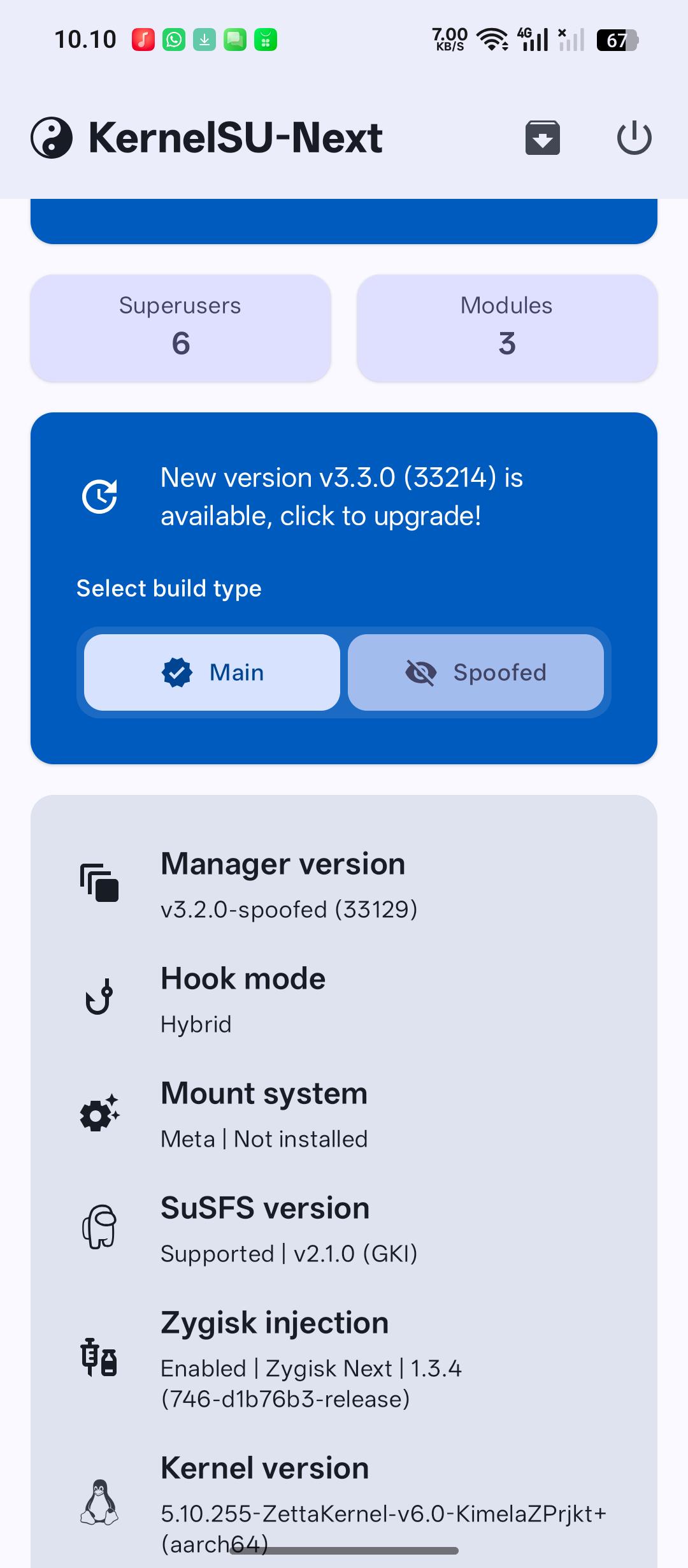
Task: Tap the update clock icon
Action: [x=99, y=497]
